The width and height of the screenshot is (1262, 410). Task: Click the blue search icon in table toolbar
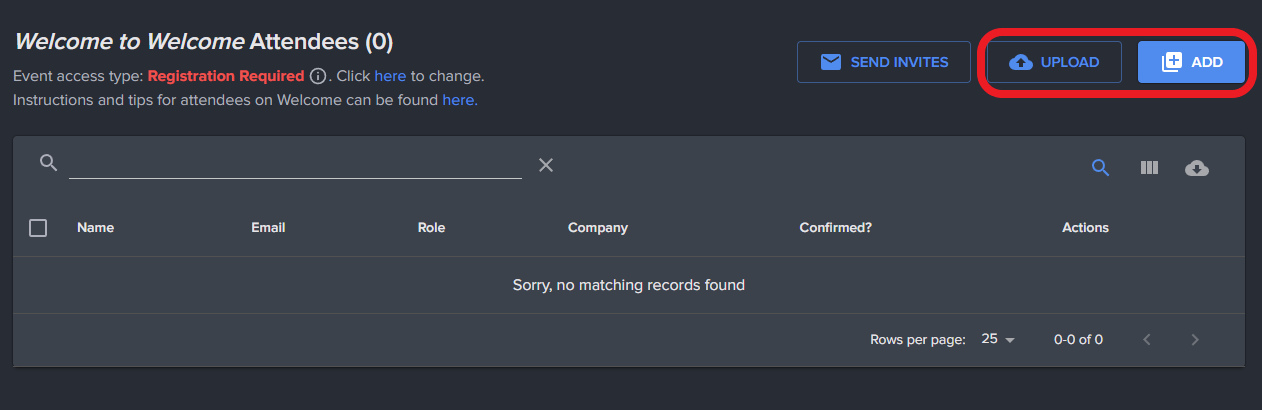[x=1100, y=168]
